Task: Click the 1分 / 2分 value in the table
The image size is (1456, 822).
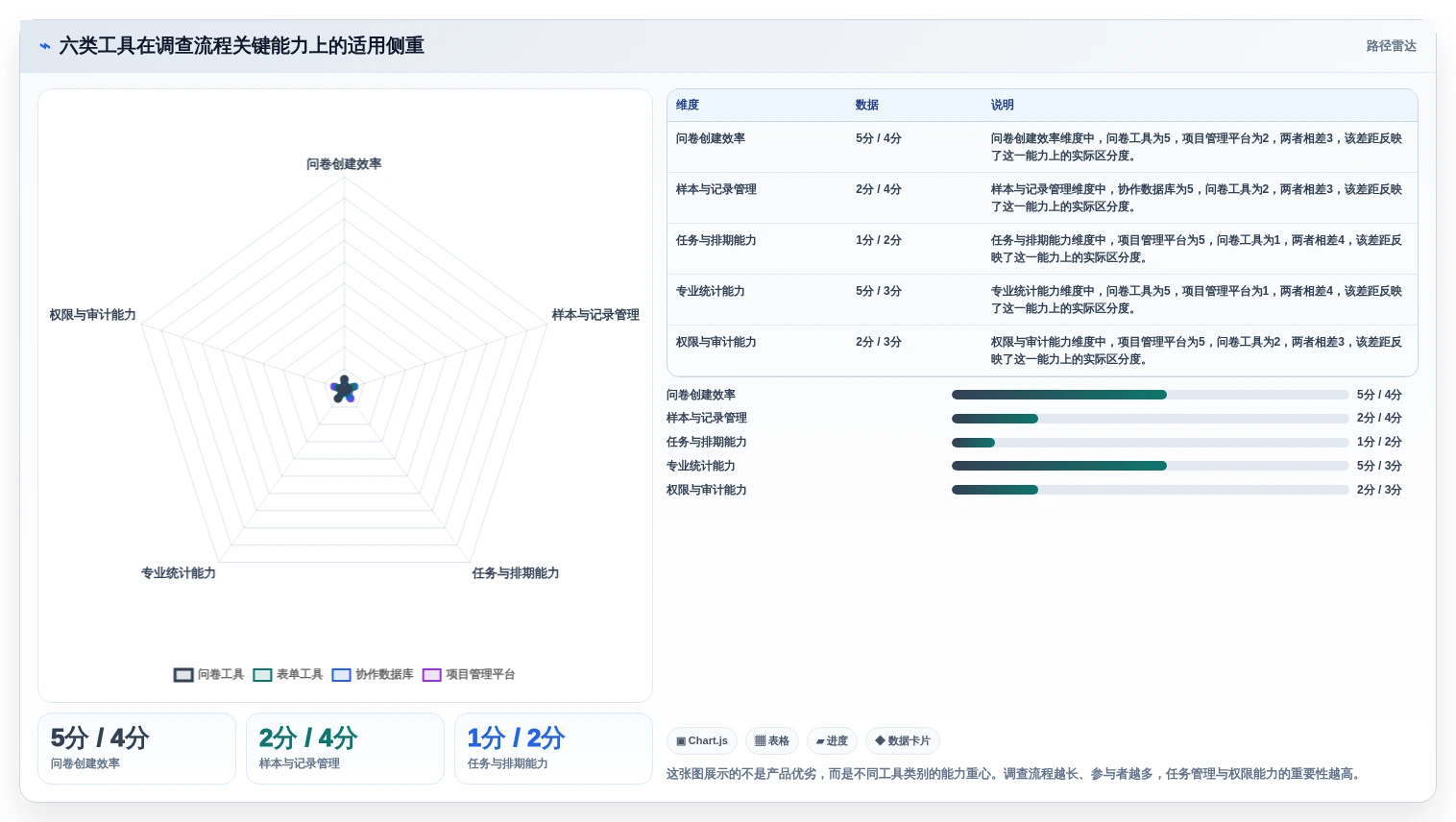Action: pyautogui.click(x=879, y=240)
